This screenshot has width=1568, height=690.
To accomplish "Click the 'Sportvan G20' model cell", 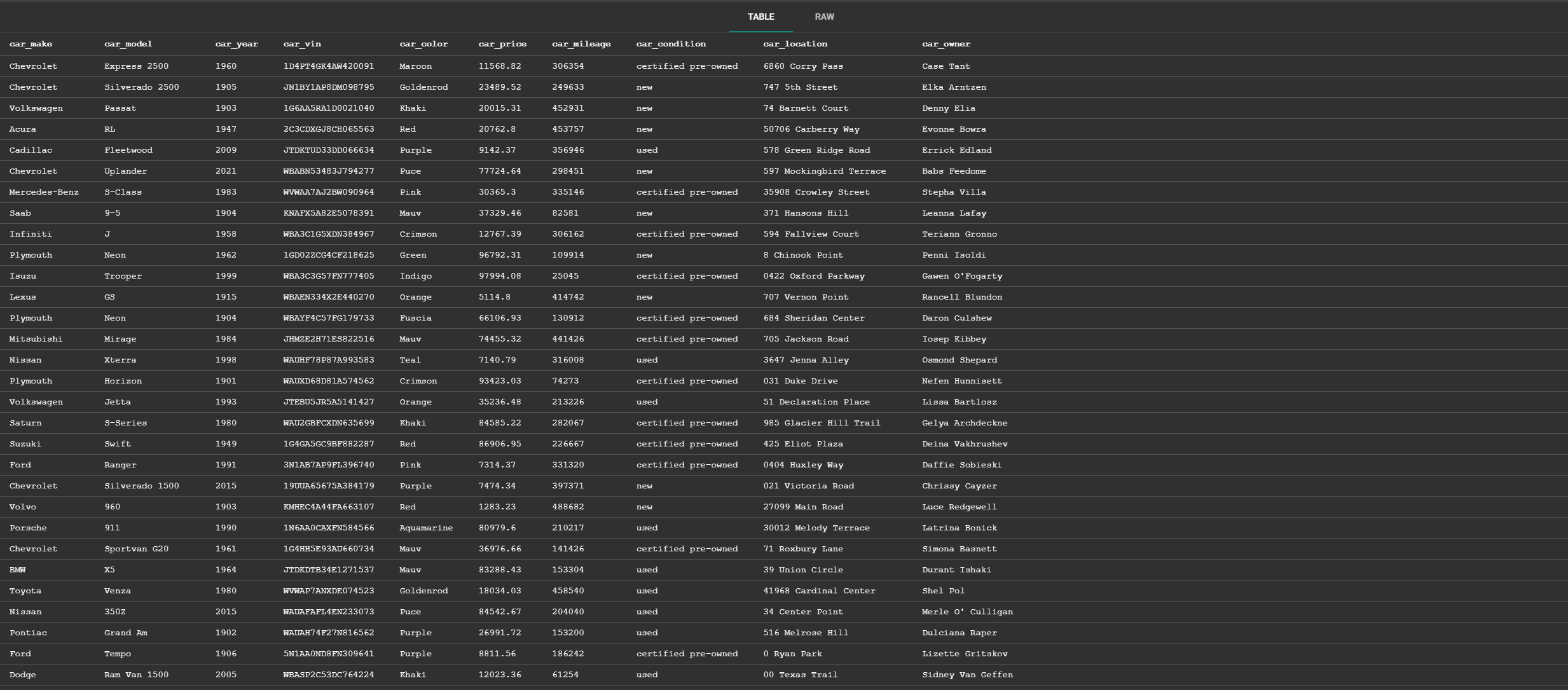I will pos(136,549).
